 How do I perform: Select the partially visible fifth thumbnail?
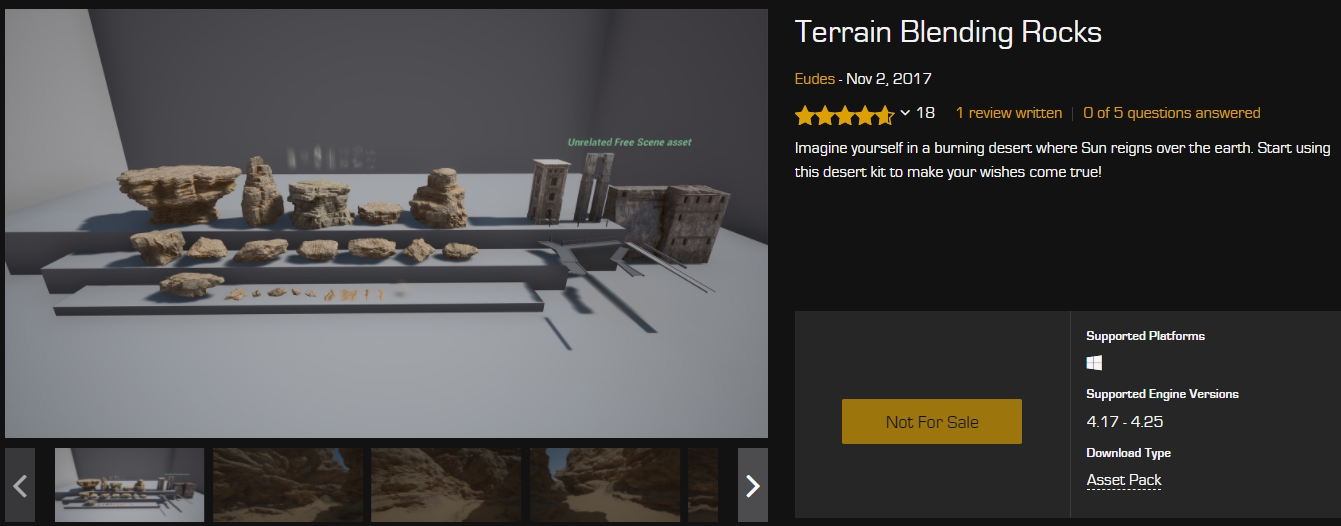click(703, 486)
